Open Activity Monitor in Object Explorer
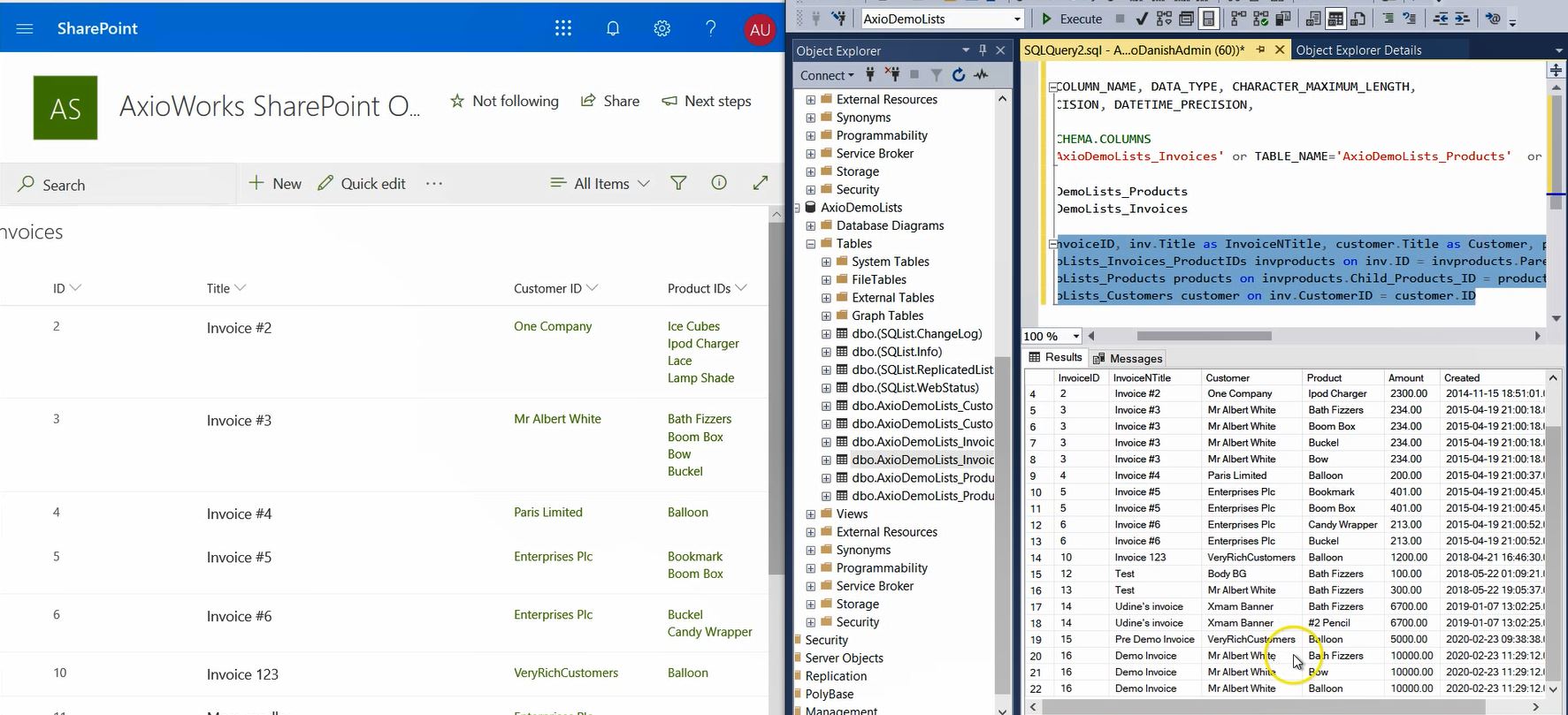Viewport: 1568px width, 715px height. point(981,75)
